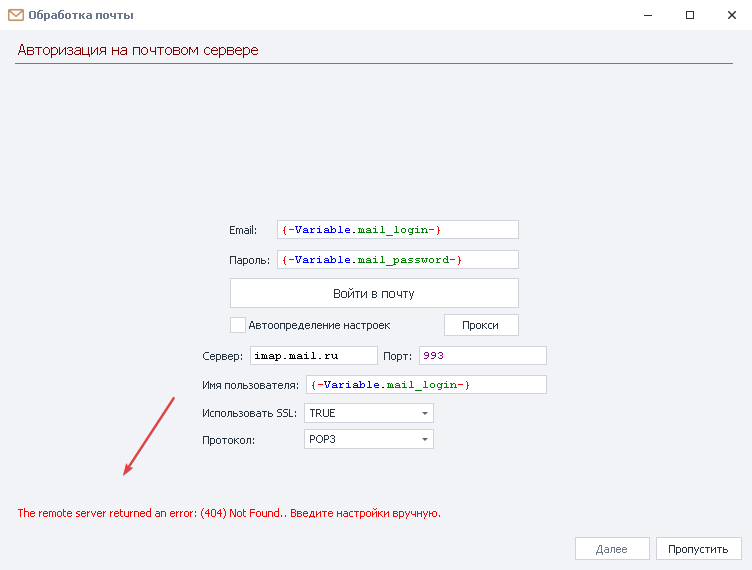Click the Обработка почты window title text

tap(81, 15)
